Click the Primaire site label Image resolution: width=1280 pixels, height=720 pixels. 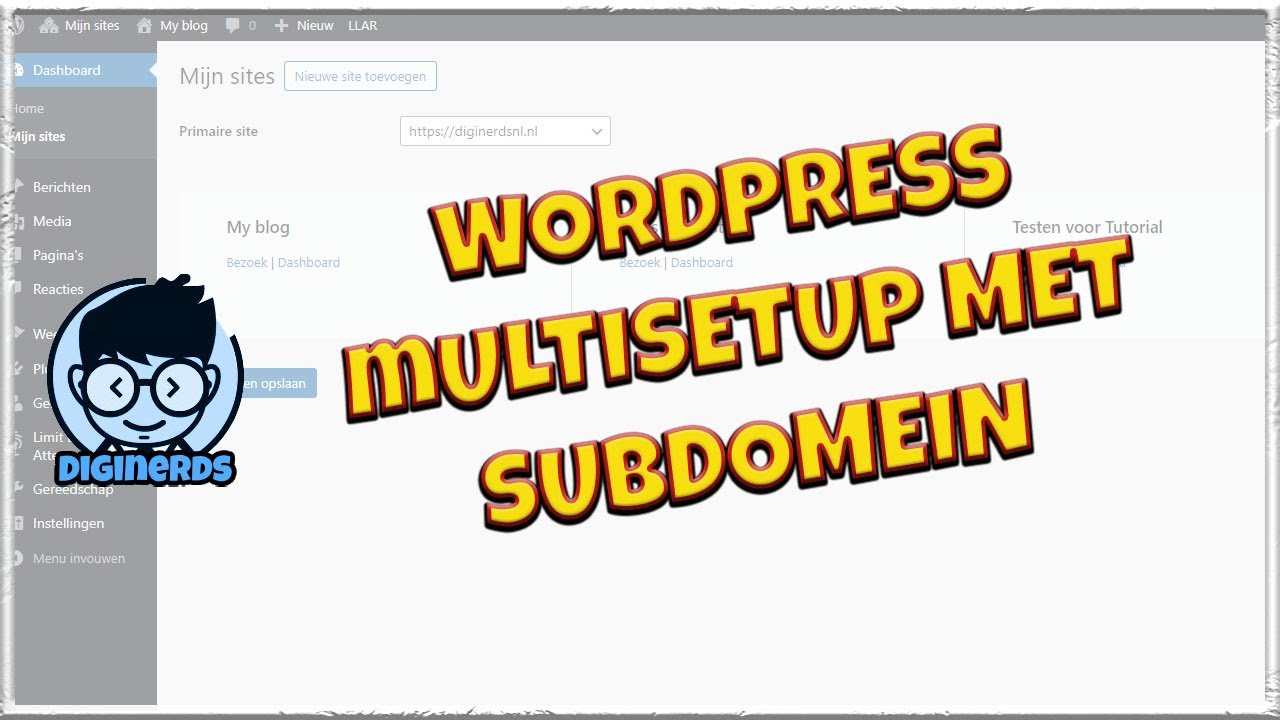click(218, 131)
